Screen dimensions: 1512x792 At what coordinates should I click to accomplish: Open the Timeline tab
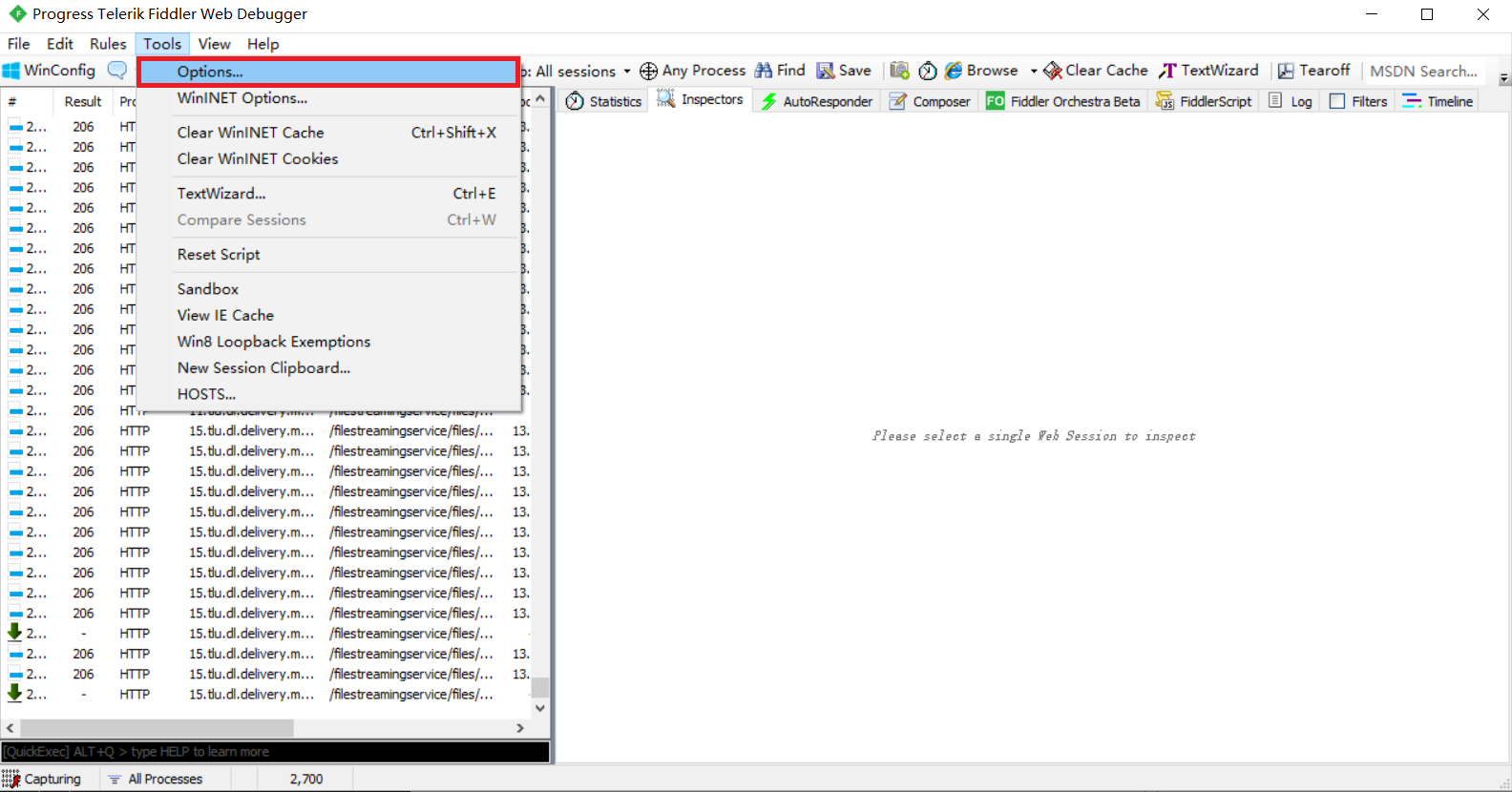(1438, 101)
